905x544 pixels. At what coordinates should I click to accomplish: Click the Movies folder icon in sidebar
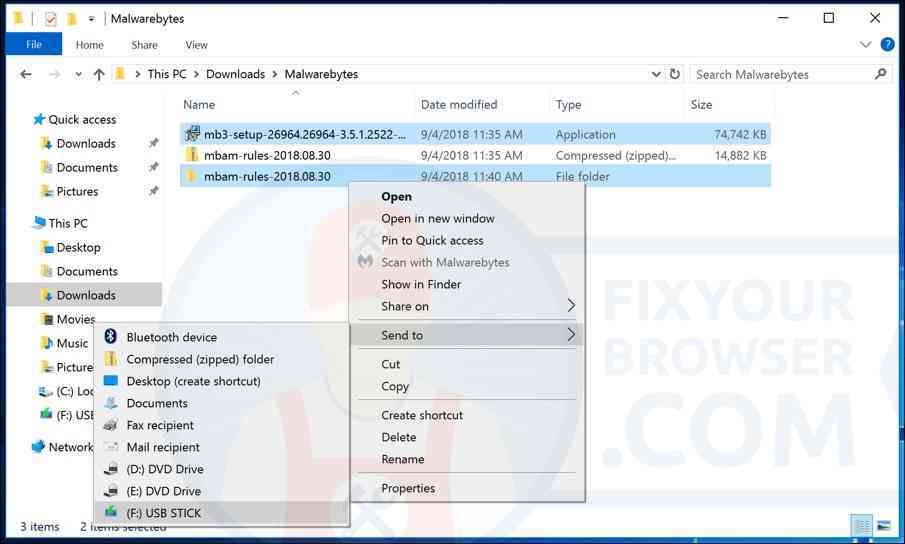47,318
